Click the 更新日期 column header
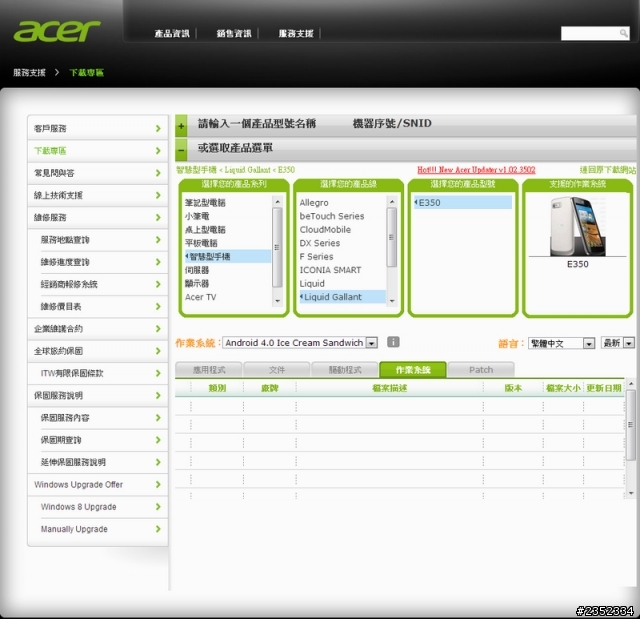This screenshot has width=640, height=619. (x=604, y=388)
